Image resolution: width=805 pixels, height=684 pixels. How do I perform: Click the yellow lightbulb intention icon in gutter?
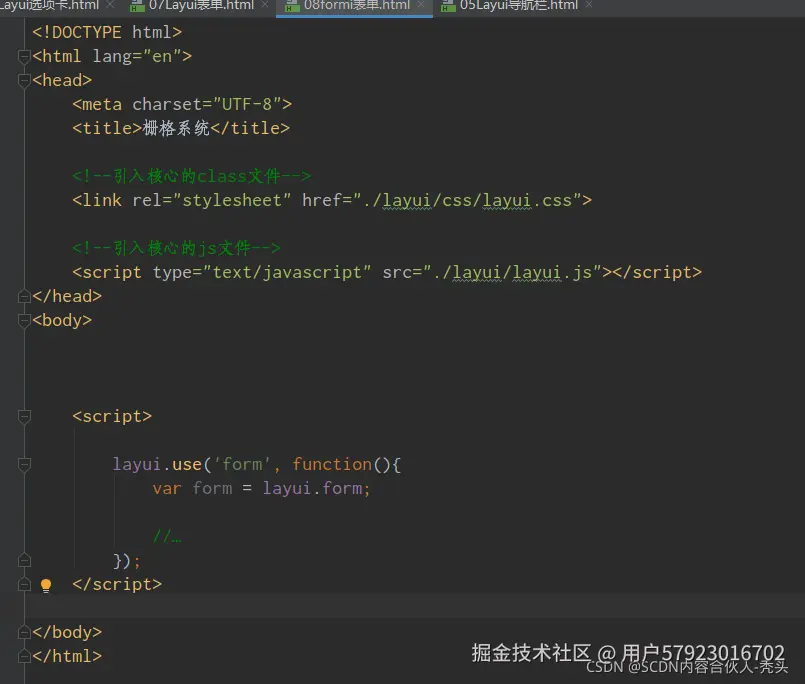click(45, 584)
